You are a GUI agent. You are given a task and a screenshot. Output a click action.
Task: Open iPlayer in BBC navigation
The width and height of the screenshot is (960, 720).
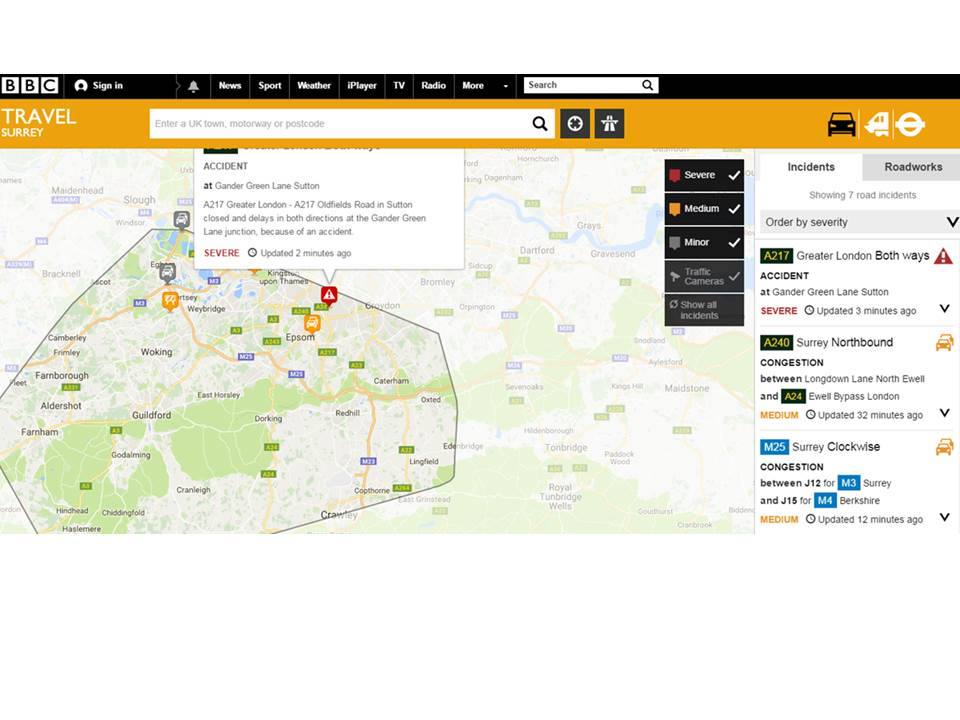coord(362,86)
